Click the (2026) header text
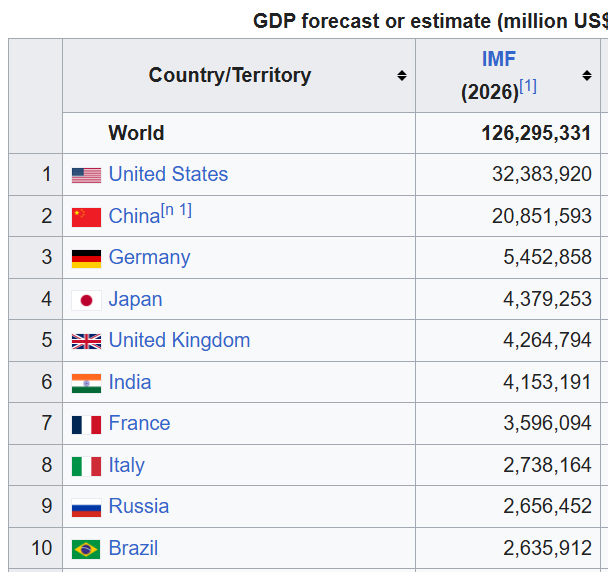Image resolution: width=608 pixels, height=572 pixels. pyautogui.click(x=490, y=92)
